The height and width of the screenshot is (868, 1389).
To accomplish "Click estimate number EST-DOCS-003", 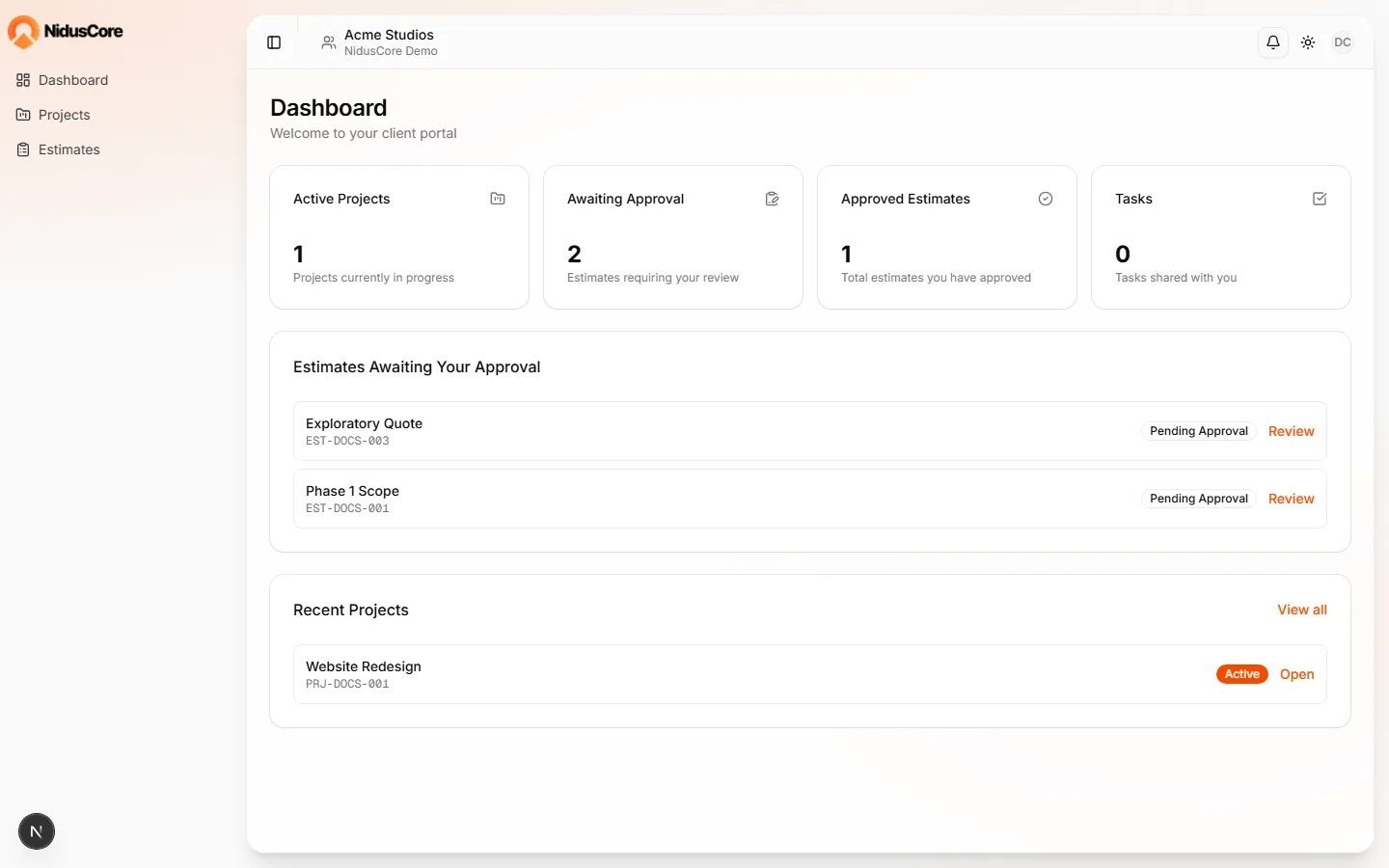I will (347, 441).
